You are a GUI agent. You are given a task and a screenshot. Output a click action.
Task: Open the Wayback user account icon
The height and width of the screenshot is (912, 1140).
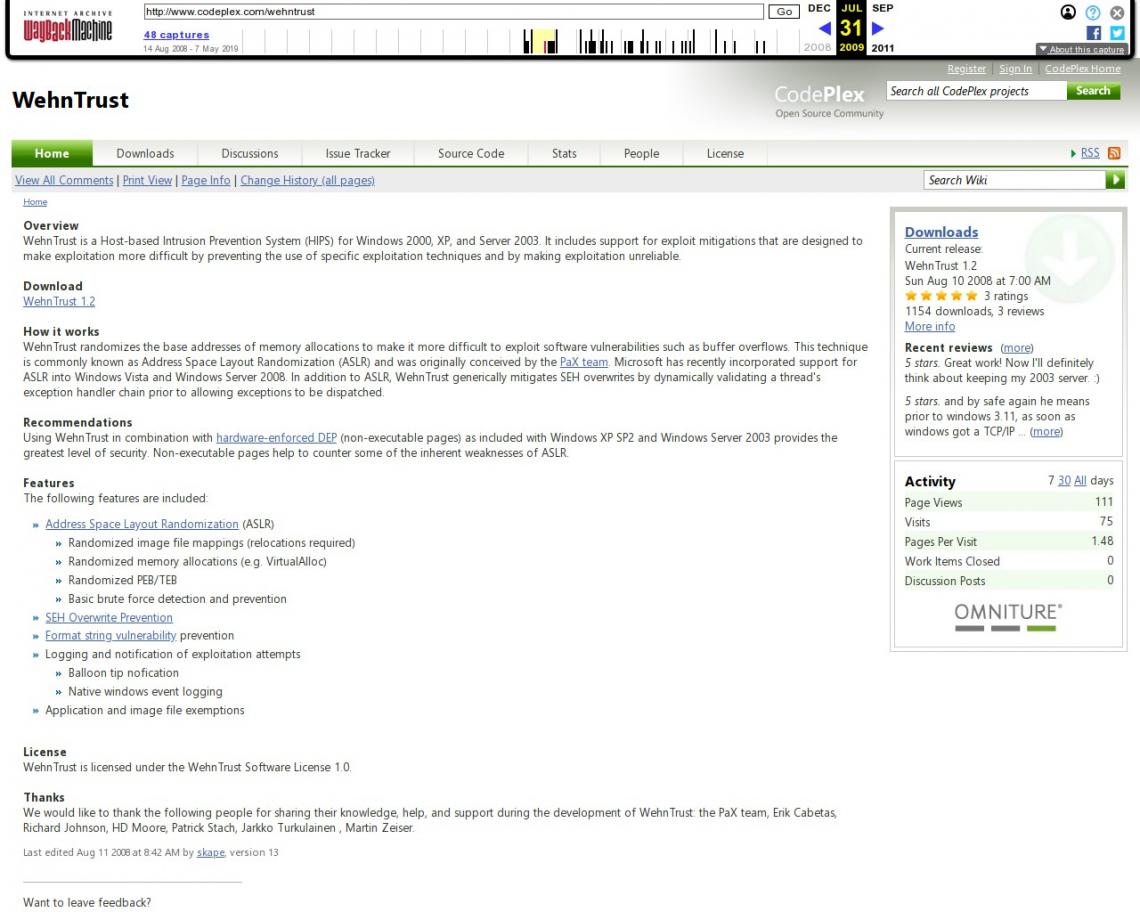point(1067,12)
